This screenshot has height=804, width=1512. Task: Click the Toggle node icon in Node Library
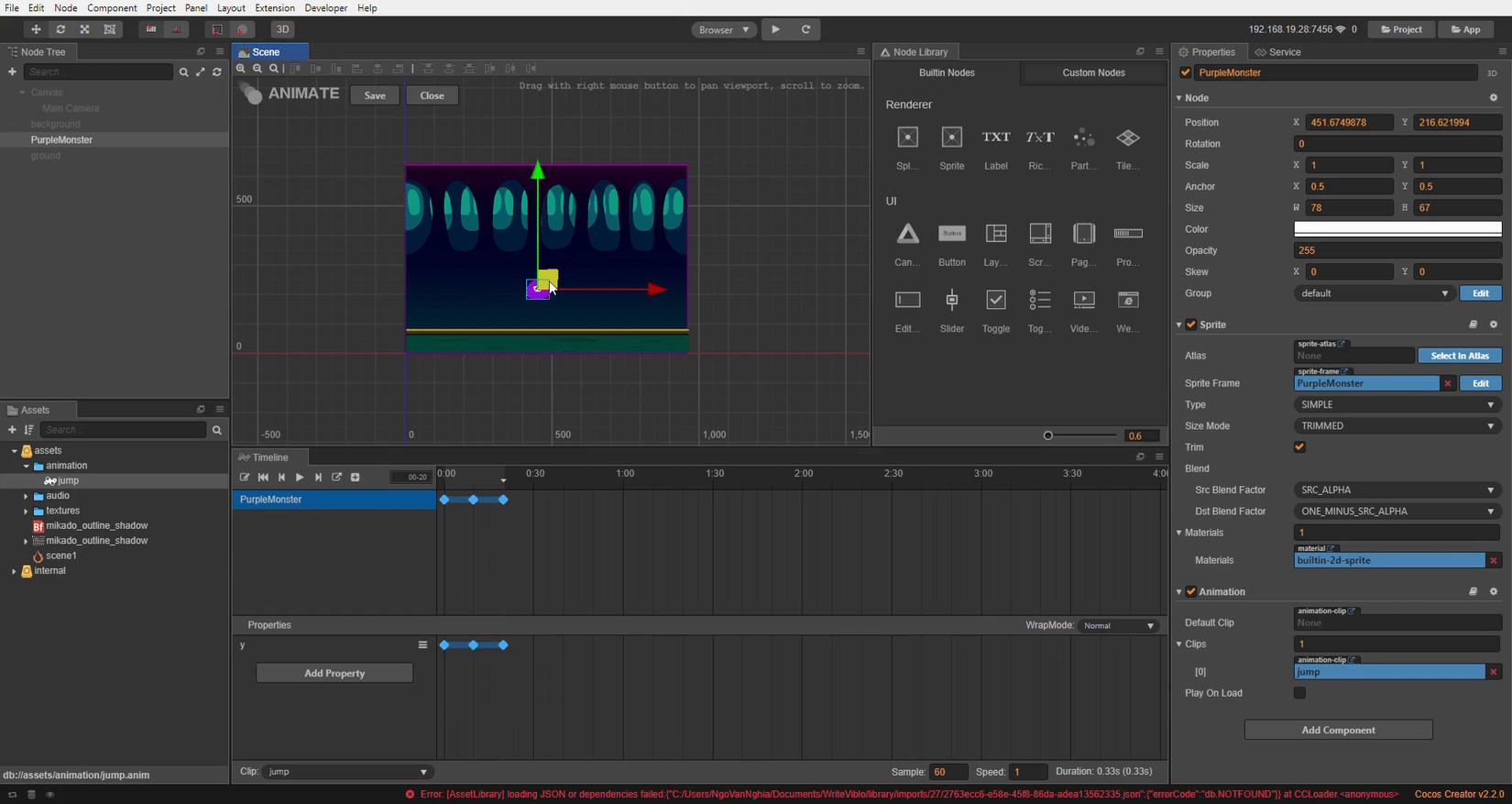995,300
